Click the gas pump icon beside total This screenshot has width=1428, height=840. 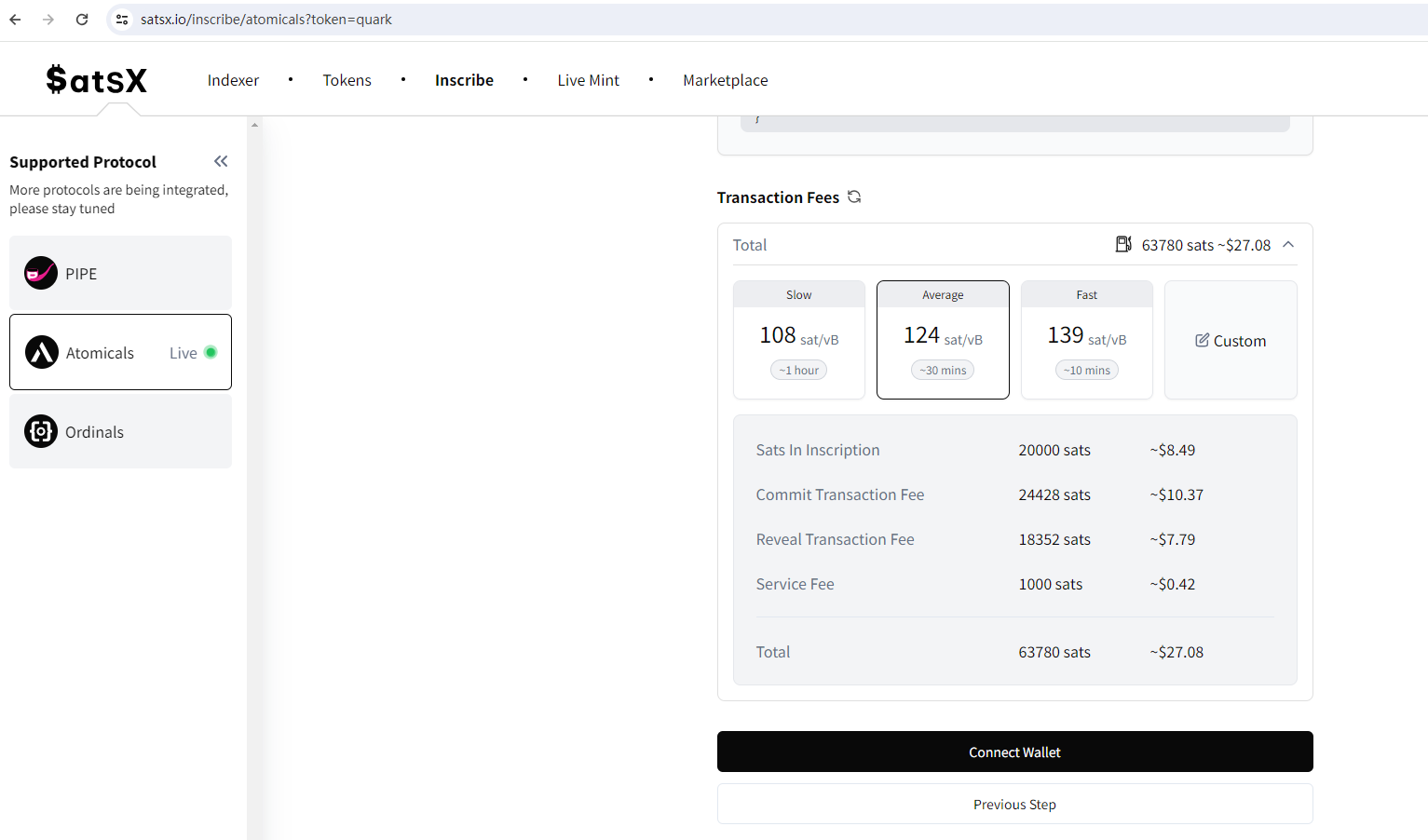coord(1123,244)
